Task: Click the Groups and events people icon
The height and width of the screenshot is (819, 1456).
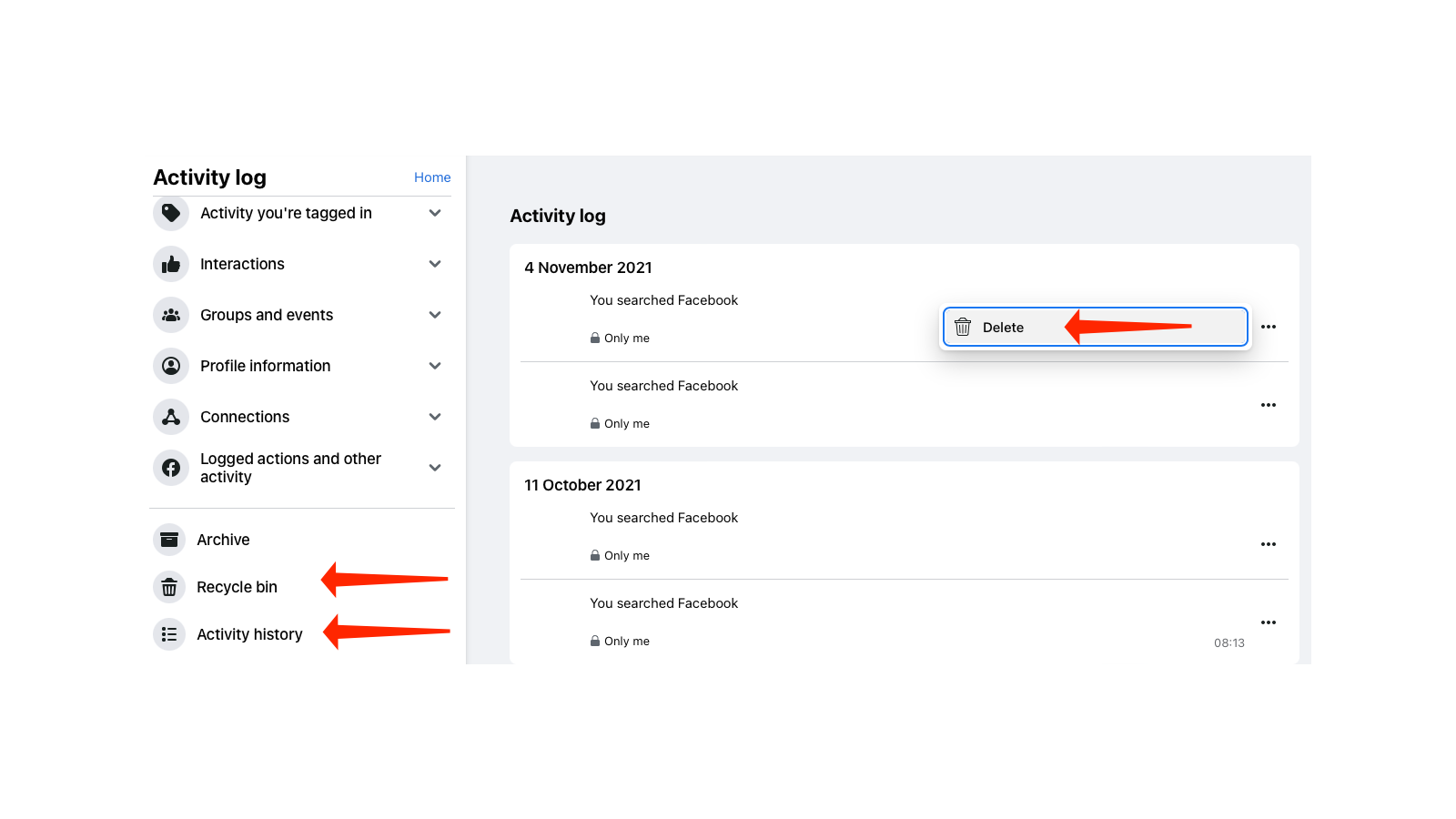Action: click(x=171, y=315)
